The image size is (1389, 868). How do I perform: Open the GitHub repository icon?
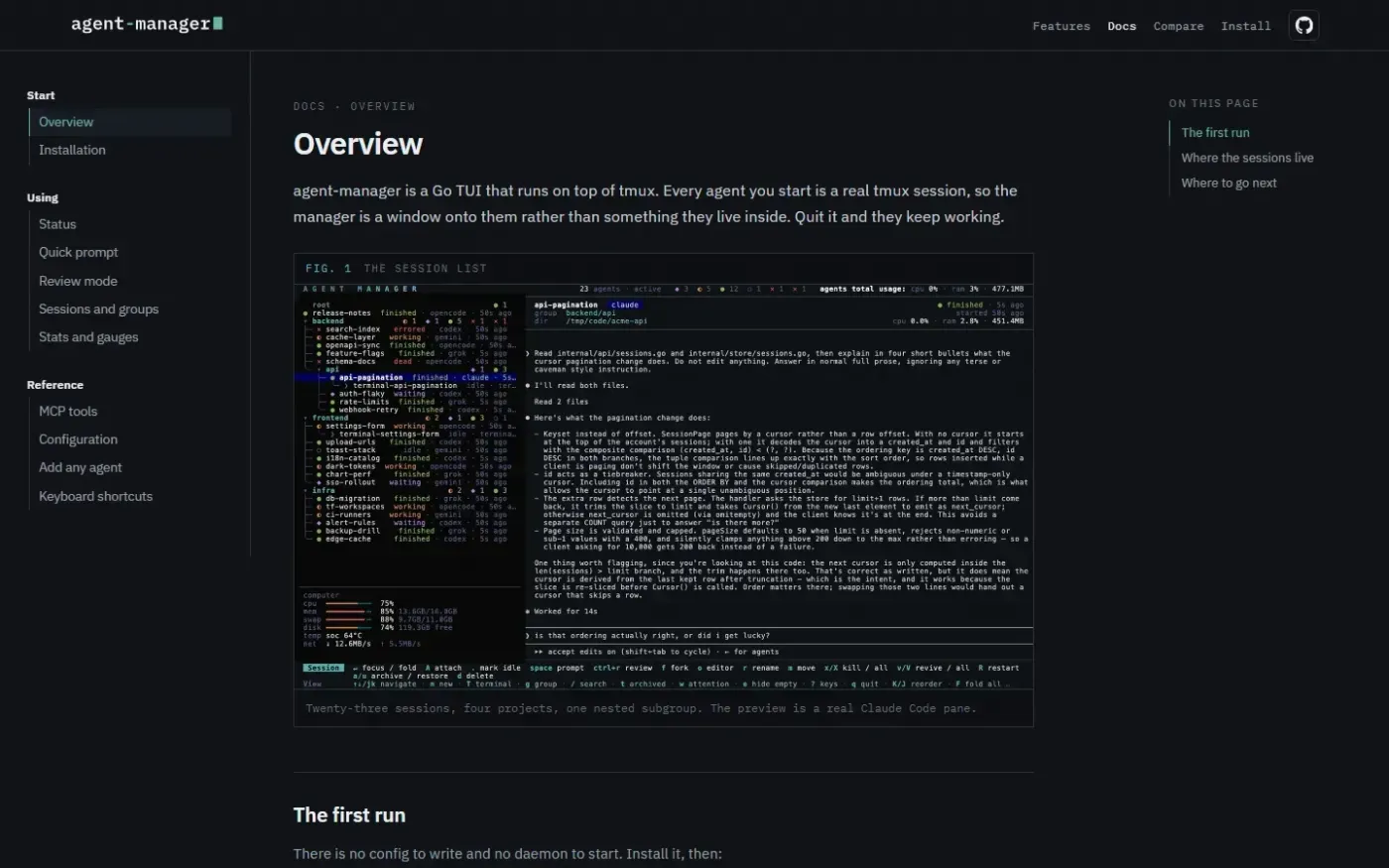coord(1304,25)
